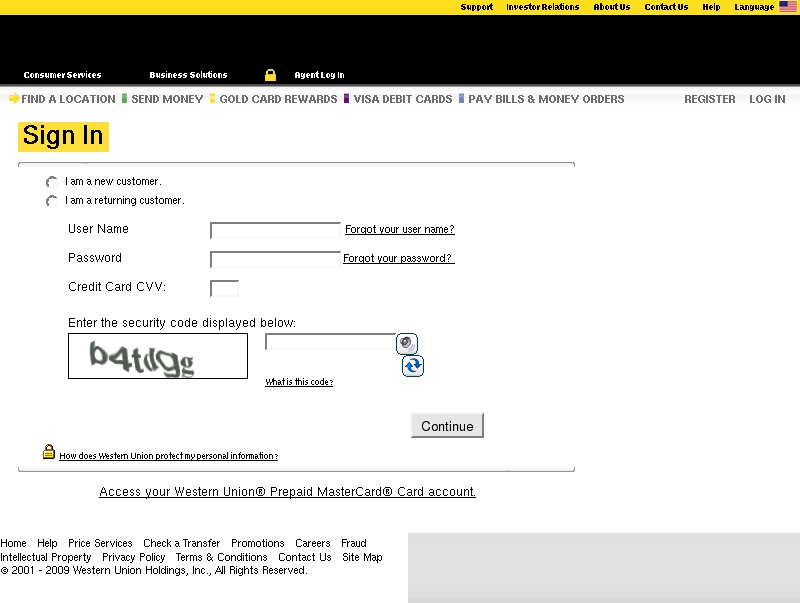Focus the User Name input field
This screenshot has width=800, height=603.
click(275, 230)
